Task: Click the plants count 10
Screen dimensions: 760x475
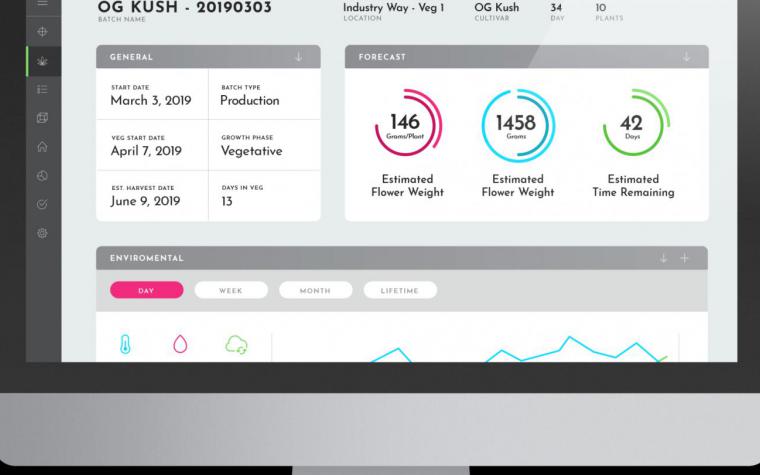Action: click(601, 8)
